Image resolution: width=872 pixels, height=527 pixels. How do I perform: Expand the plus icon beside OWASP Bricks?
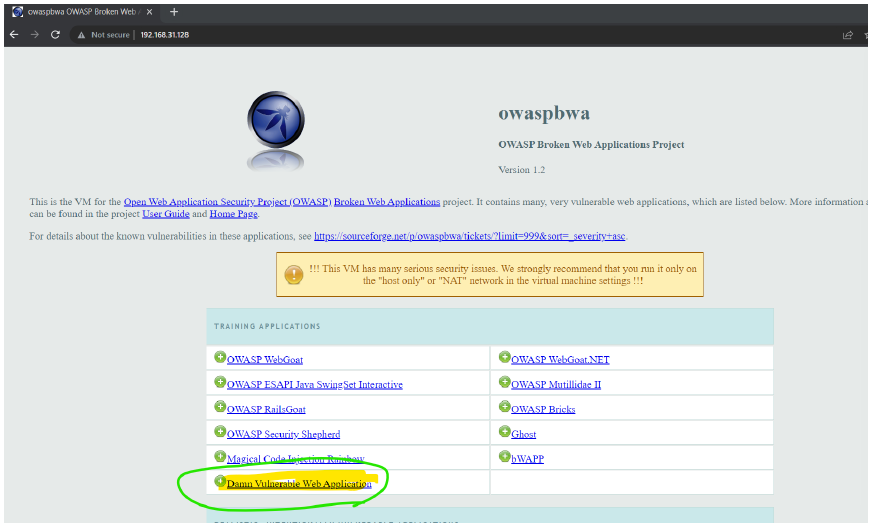504,406
